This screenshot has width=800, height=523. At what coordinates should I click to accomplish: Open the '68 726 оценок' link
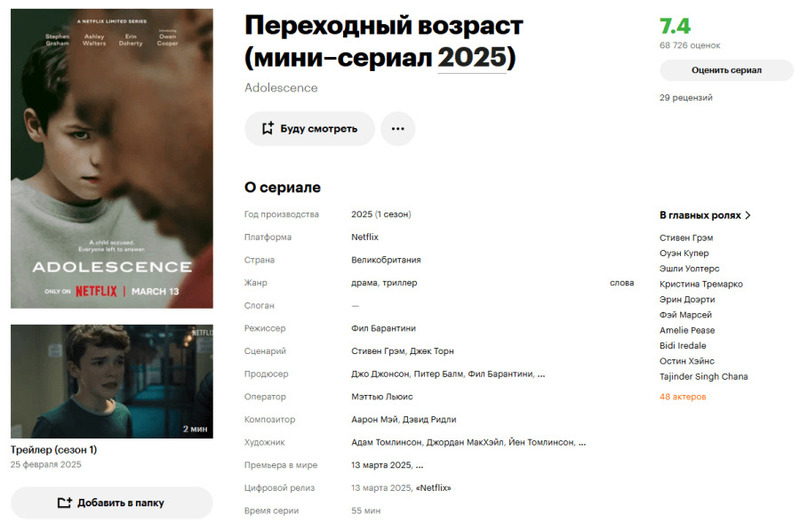[x=690, y=45]
